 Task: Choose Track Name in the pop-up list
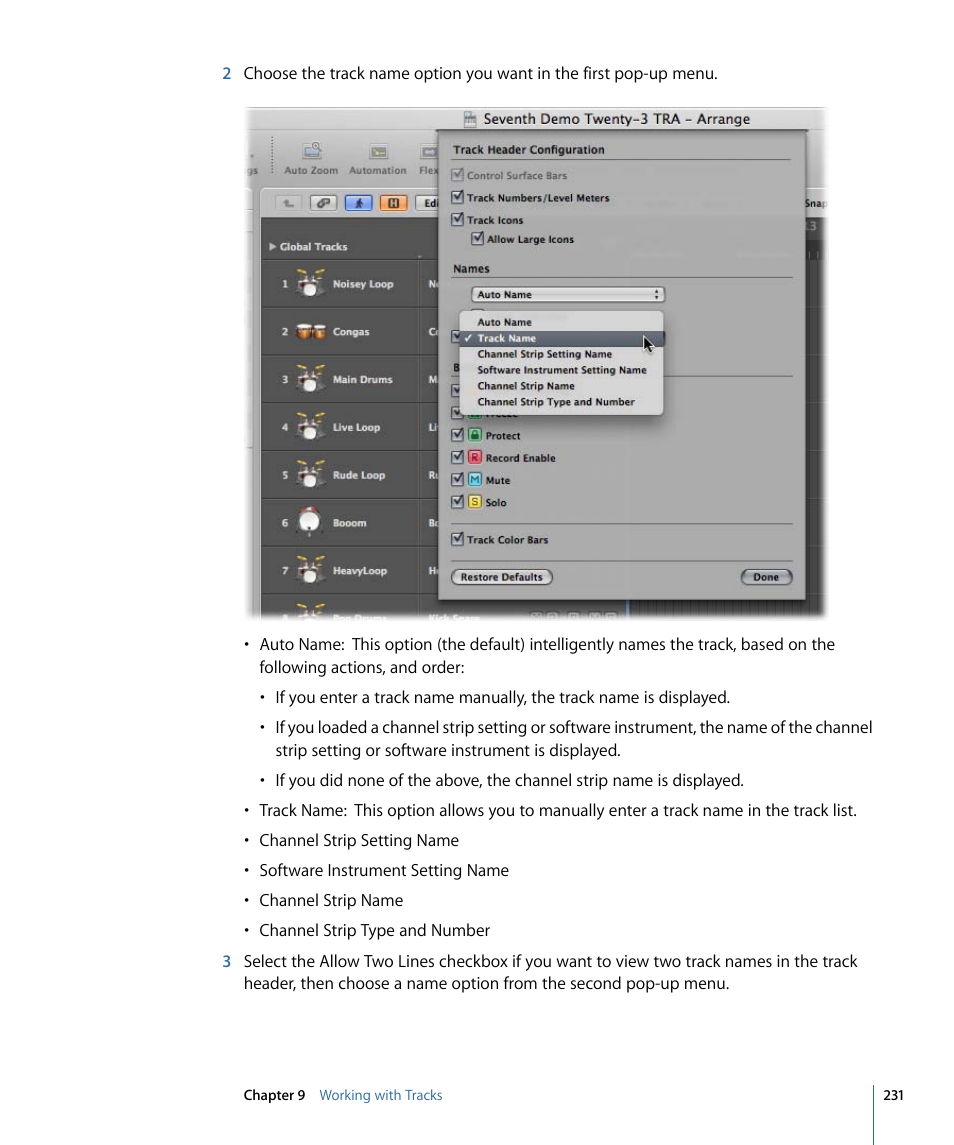[561, 338]
